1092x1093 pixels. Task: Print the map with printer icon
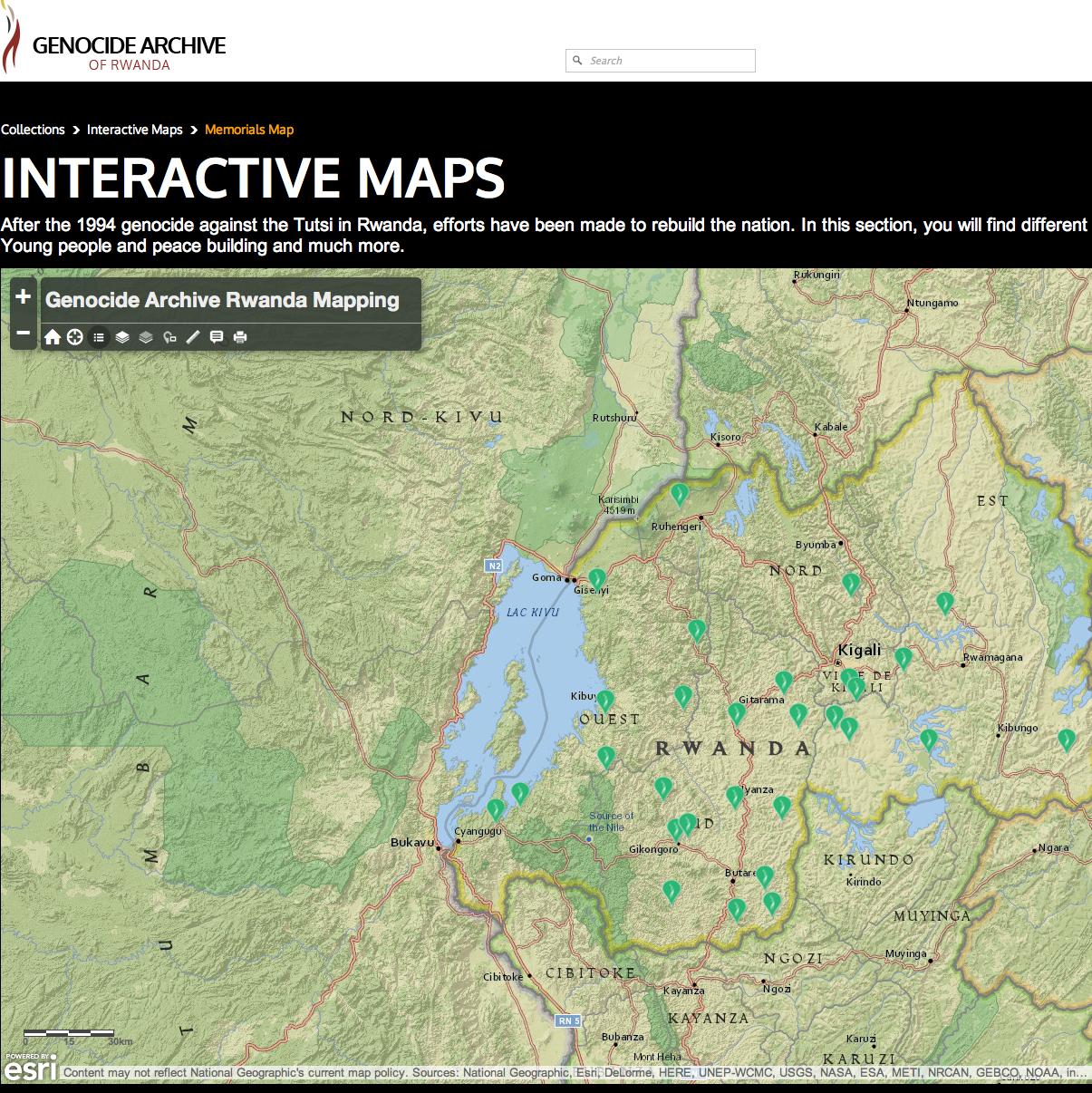(240, 337)
